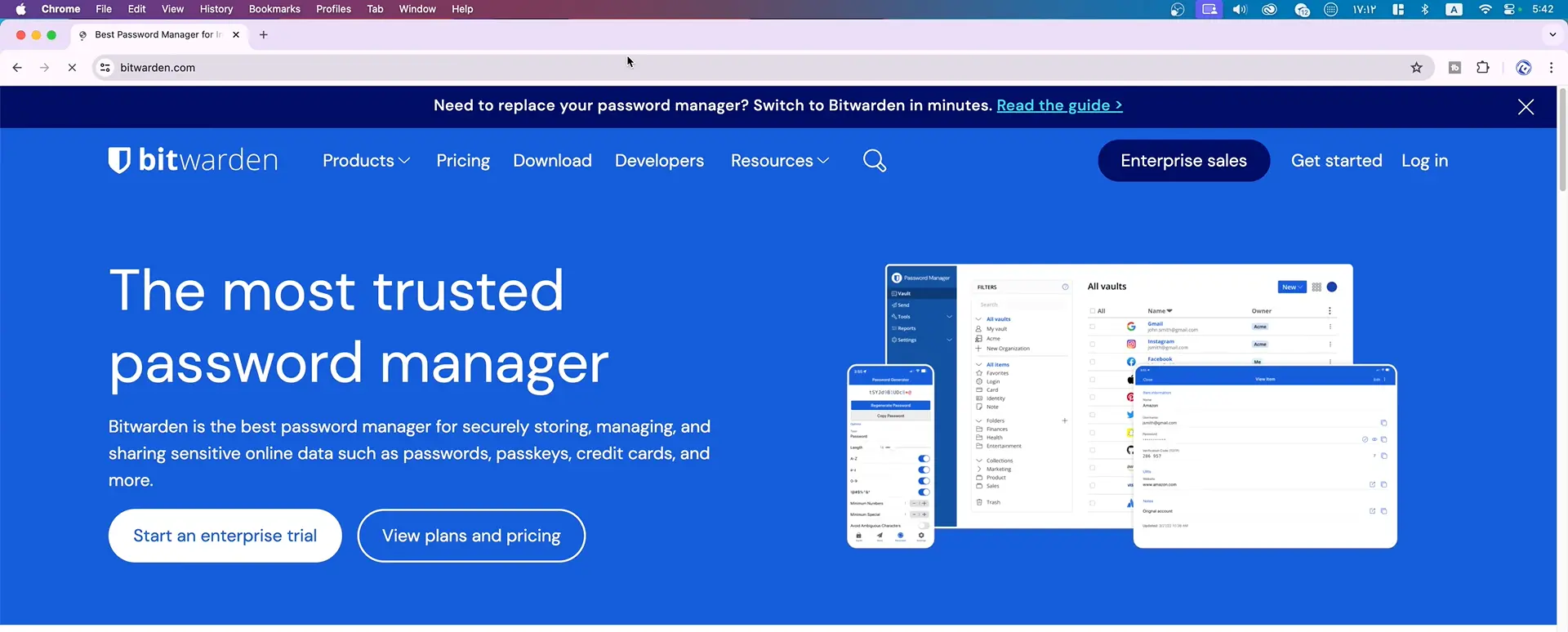The image size is (1568, 632).
Task: Click the Enterprise sales button
Action: 1183,161
